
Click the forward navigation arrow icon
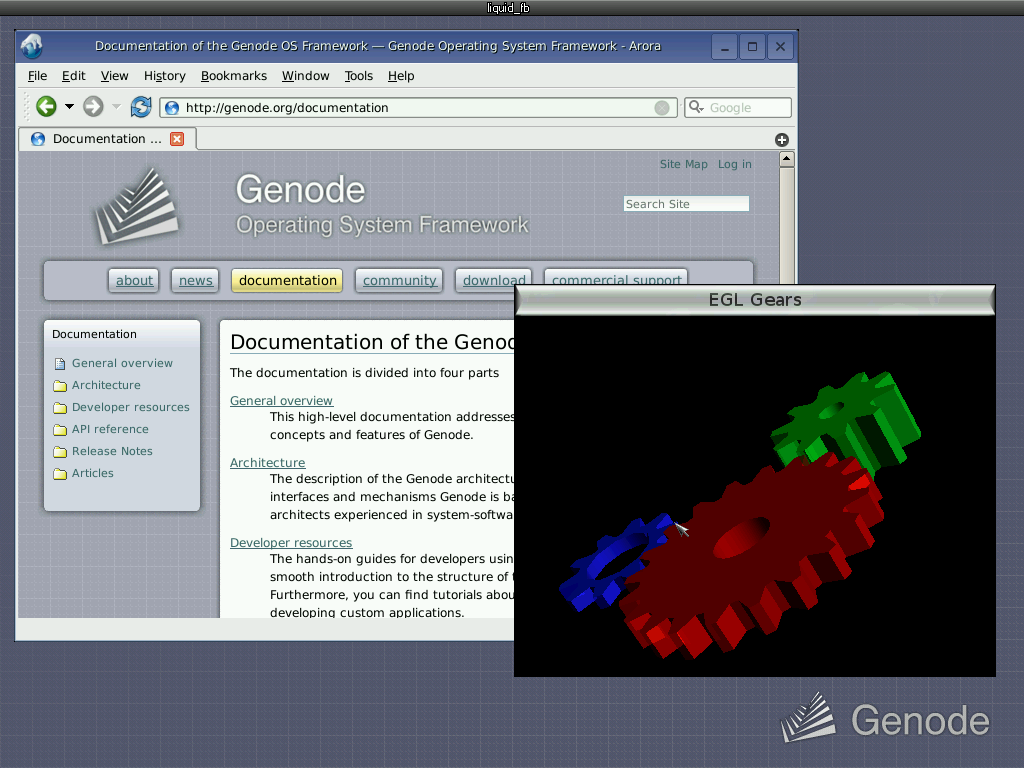pos(90,106)
